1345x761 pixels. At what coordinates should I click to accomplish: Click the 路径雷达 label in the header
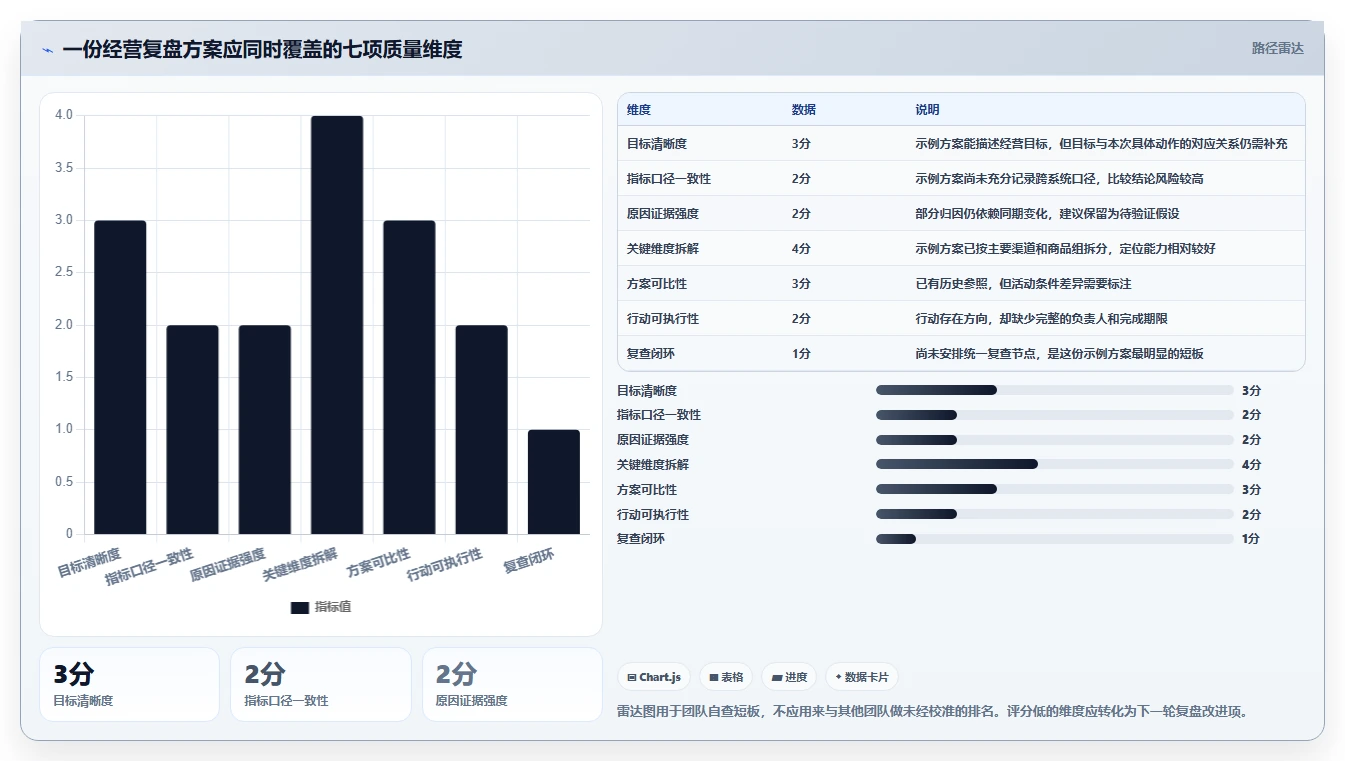[1278, 48]
